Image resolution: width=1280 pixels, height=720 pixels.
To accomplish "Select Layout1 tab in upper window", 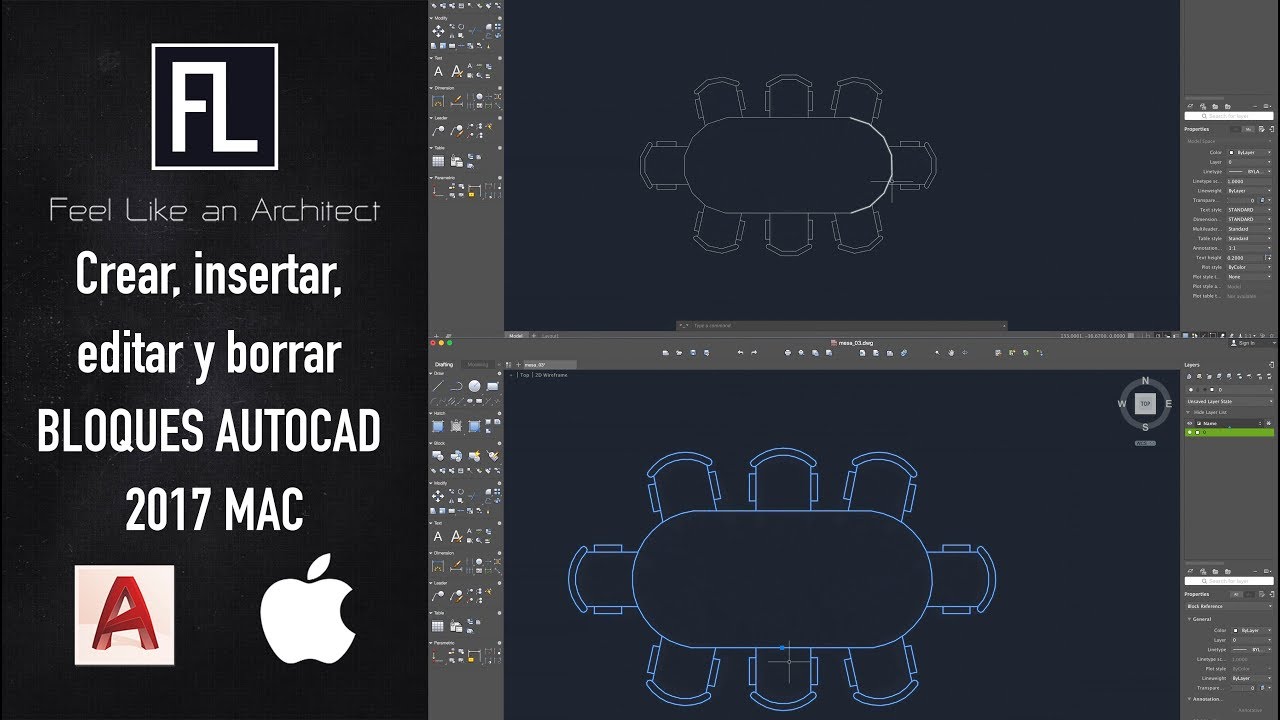I will tap(551, 335).
